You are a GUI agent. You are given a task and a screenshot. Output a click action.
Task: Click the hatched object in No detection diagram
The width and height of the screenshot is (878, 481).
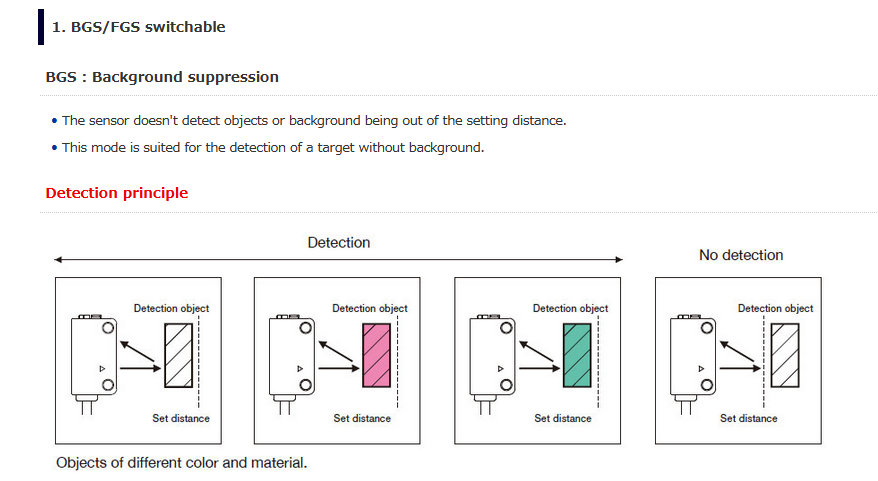tap(785, 356)
